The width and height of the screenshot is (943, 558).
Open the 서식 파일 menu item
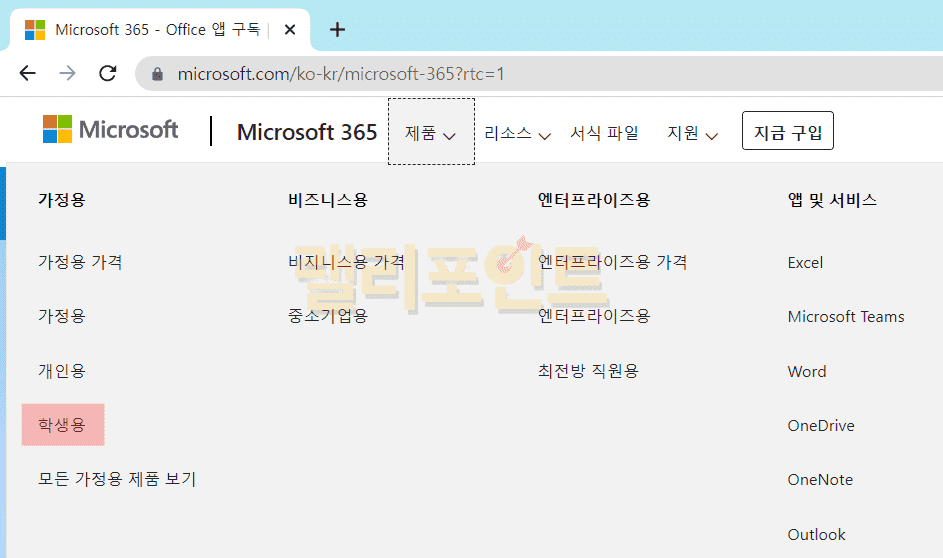tap(604, 133)
